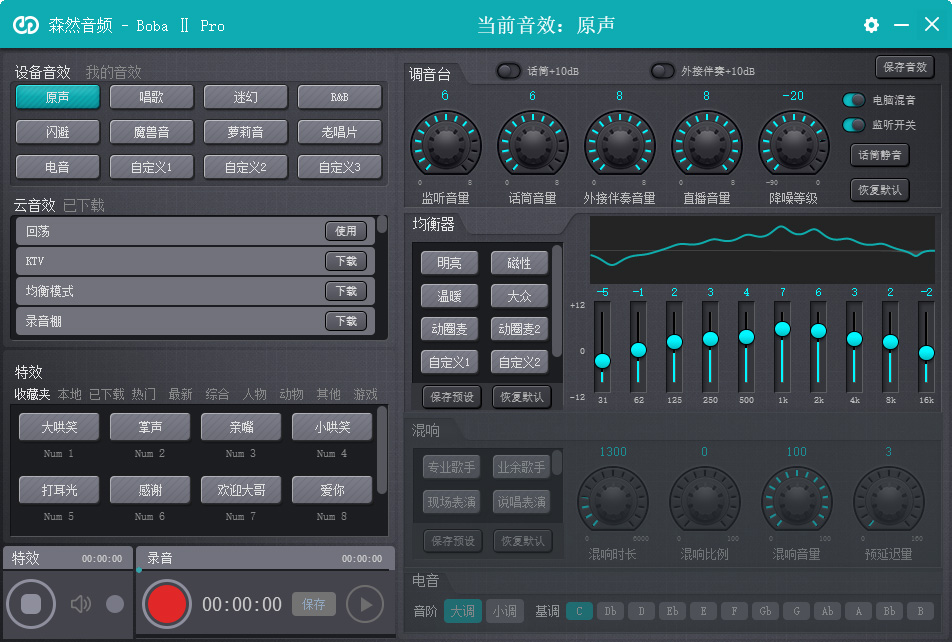Toggle the 外接伴奏+10dB switch

click(662, 71)
